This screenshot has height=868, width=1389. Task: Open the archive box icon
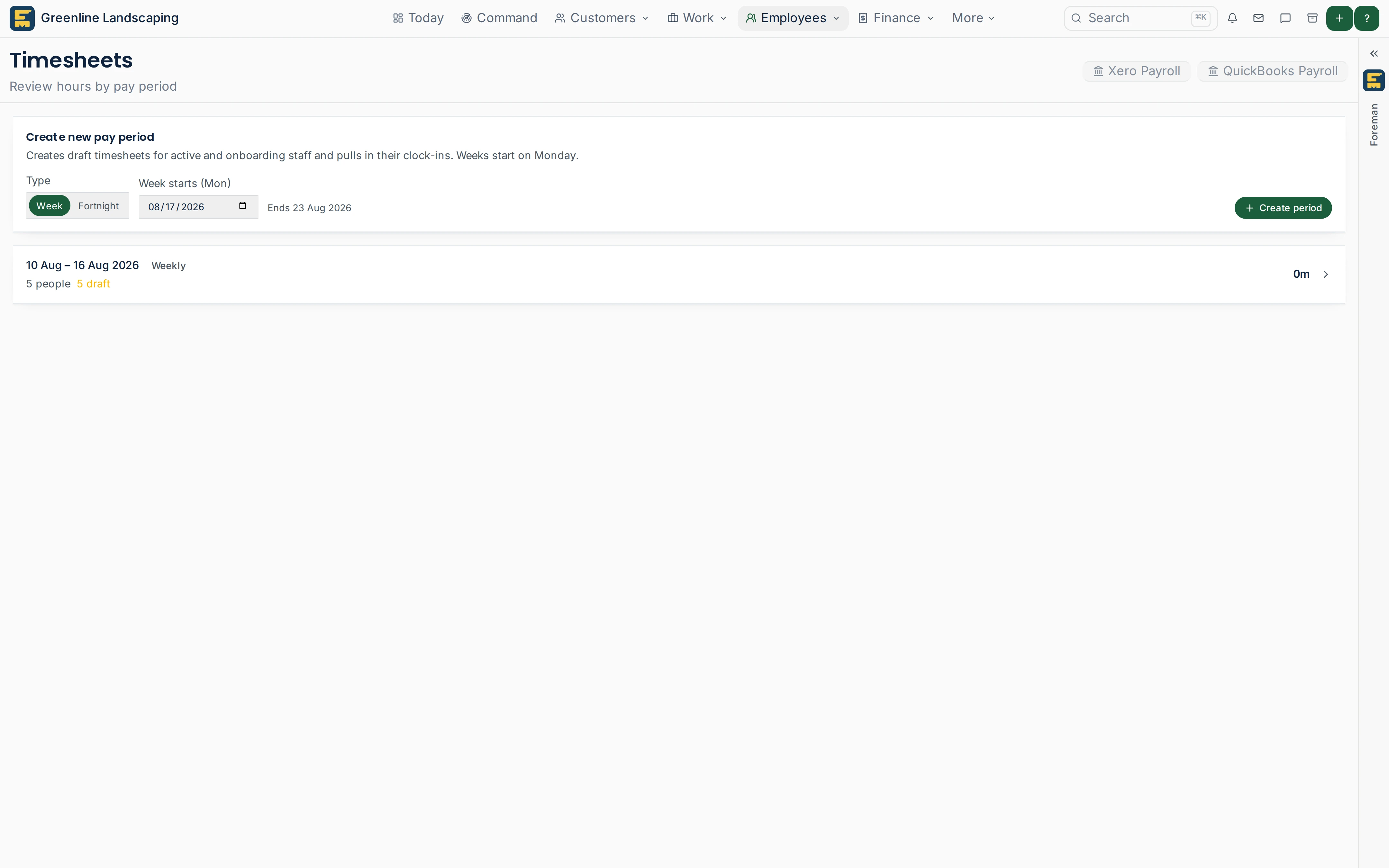(1312, 18)
